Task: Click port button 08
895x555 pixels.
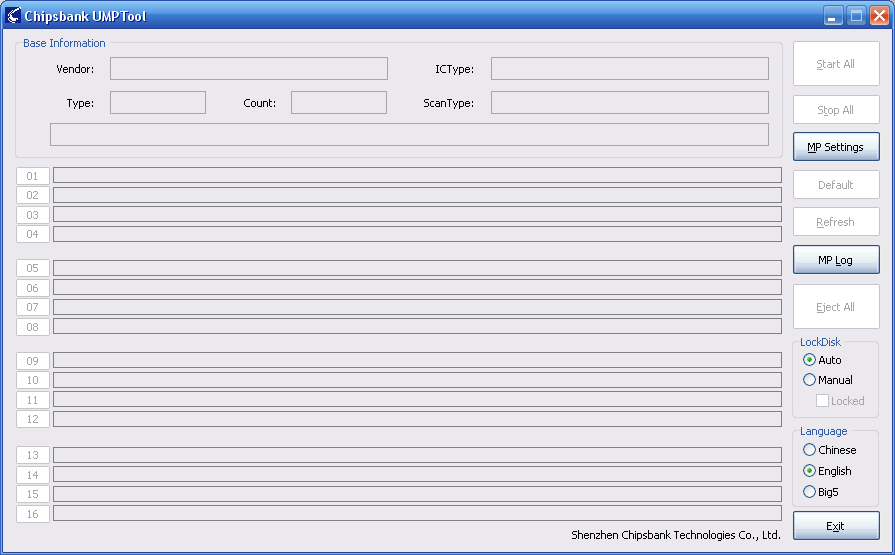Action: click(33, 327)
